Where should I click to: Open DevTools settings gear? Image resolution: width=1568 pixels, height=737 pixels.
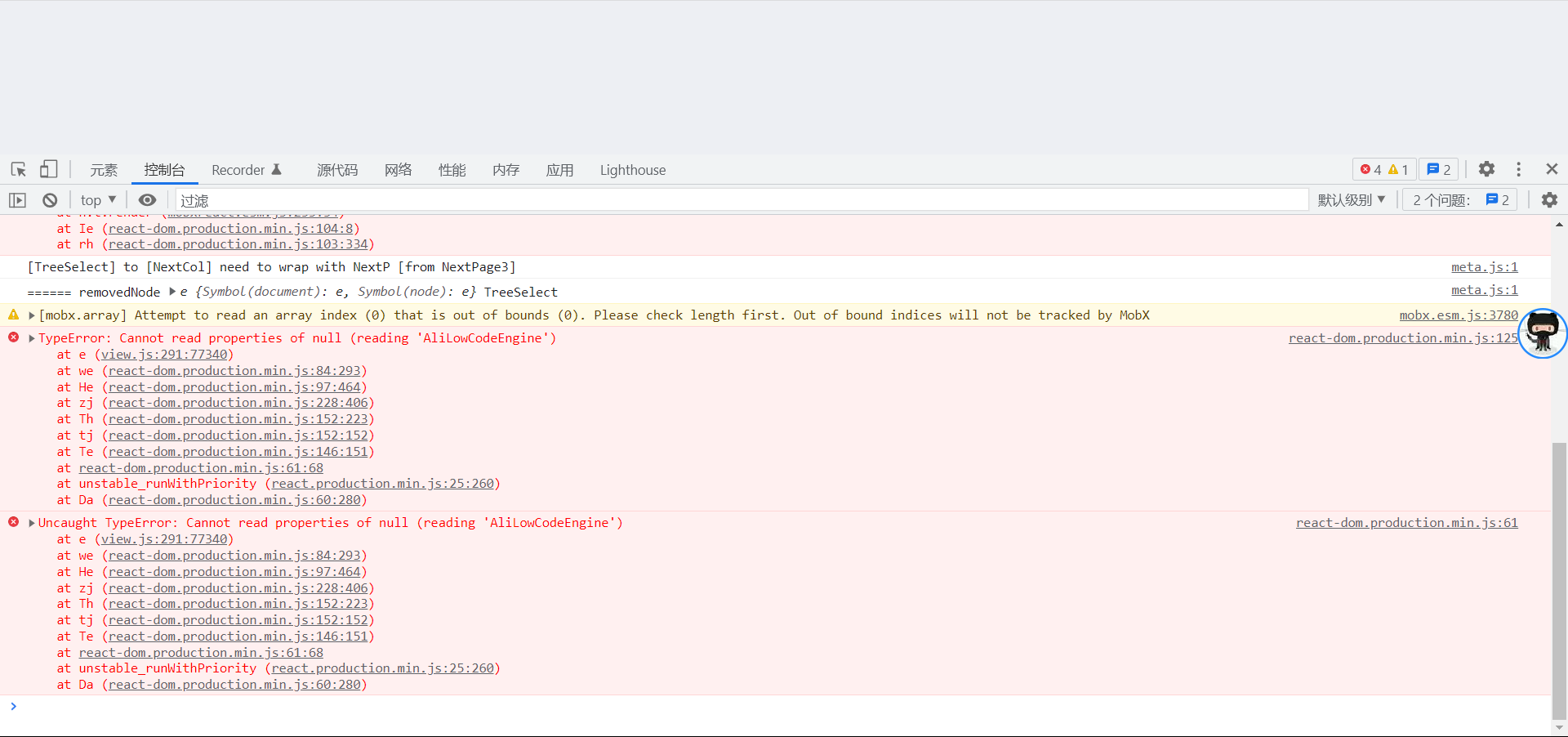click(1486, 169)
